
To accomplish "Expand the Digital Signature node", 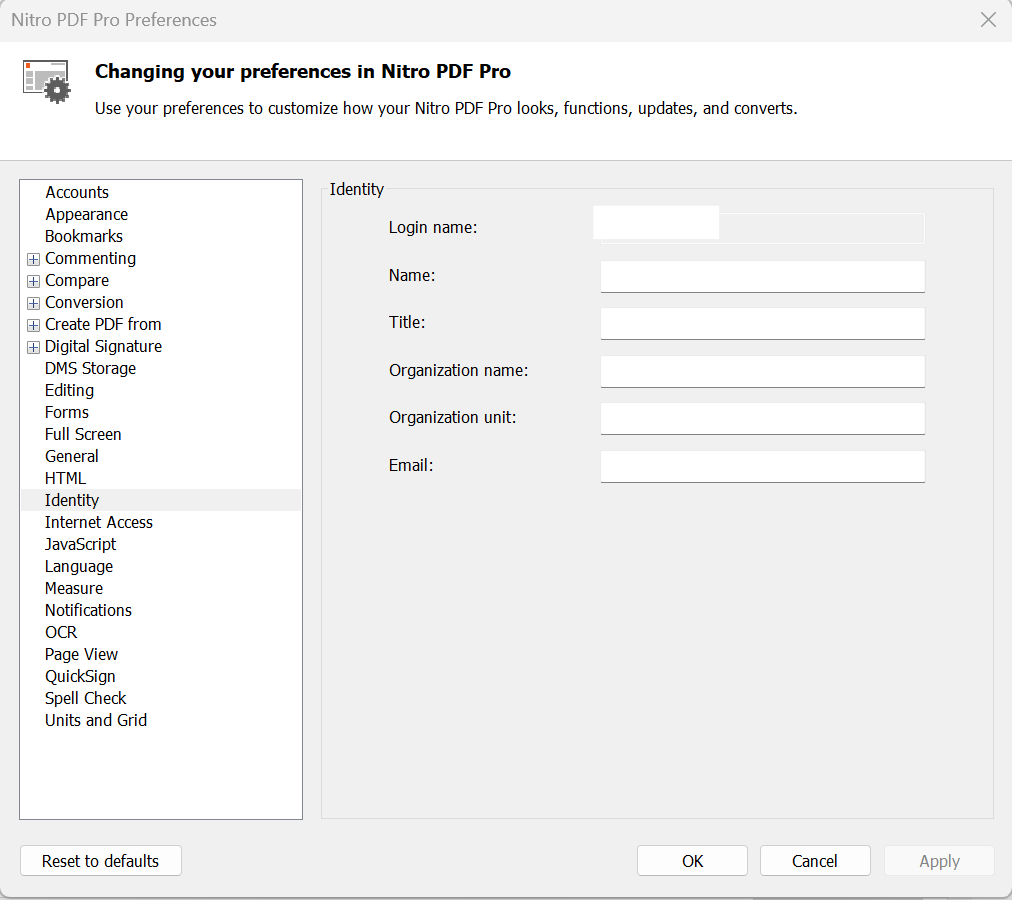I will 33,347.
